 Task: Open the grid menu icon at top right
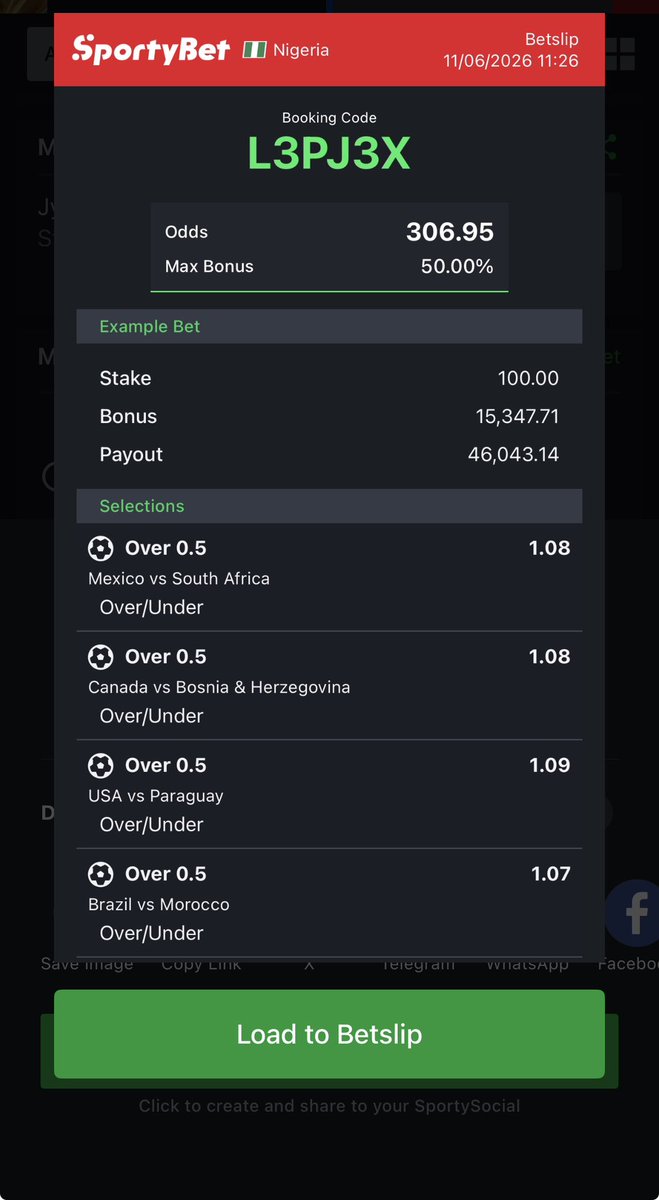620,54
